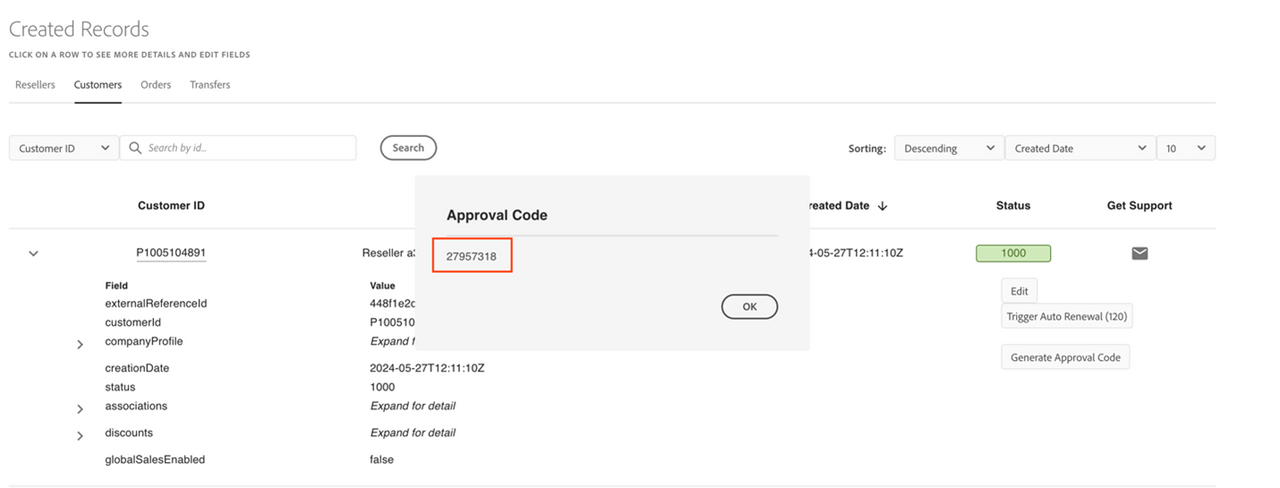The image size is (1280, 488).
Task: Click Trigger Auto Renewal (120) button
Action: (1067, 317)
